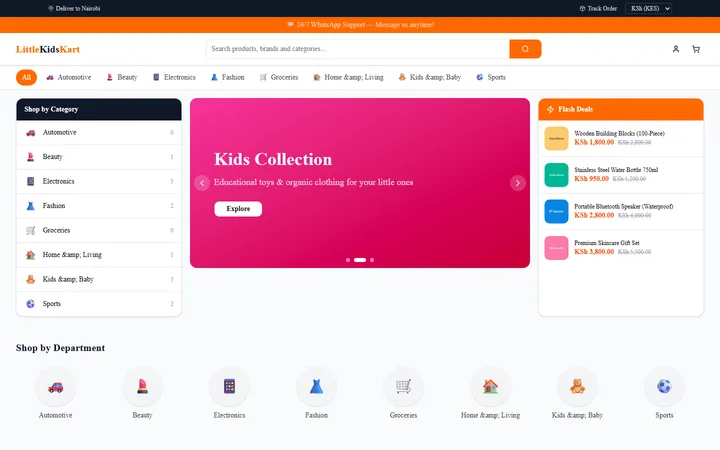Select the Automotive tab in the category bar

click(68, 77)
